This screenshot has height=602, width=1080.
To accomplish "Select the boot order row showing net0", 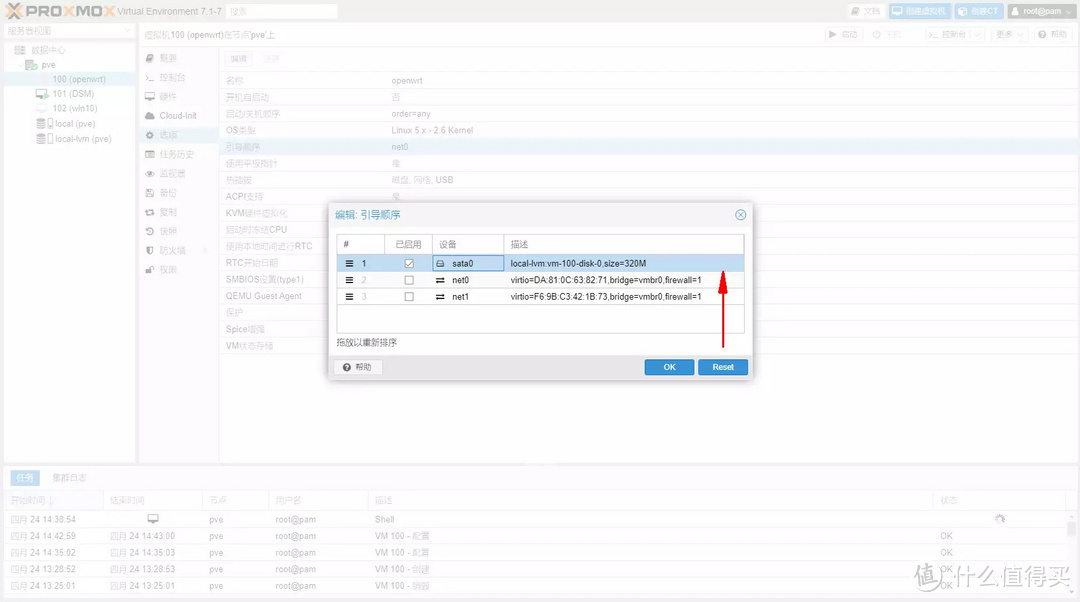I will 649,147.
